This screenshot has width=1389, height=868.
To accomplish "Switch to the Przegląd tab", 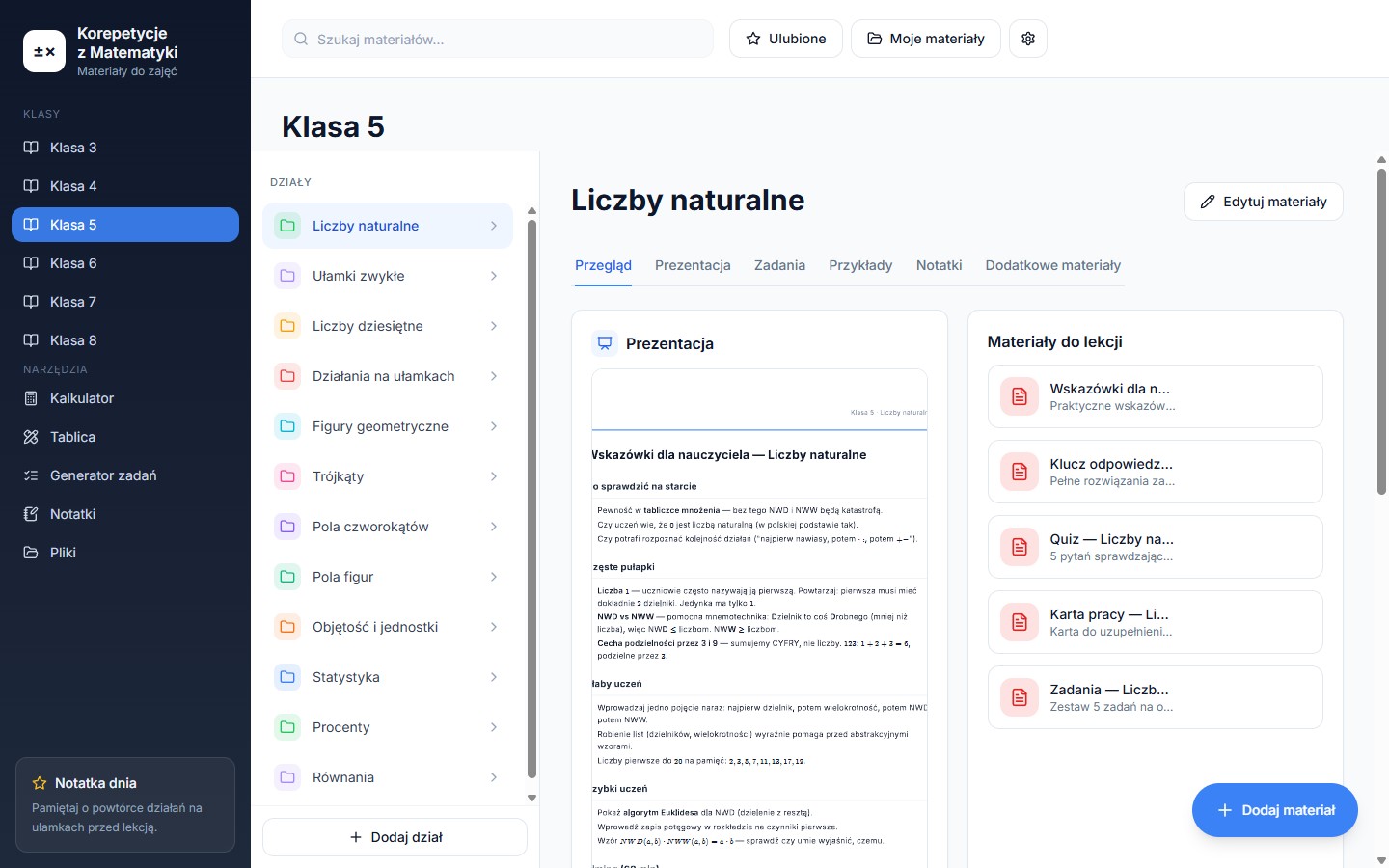I will pos(603,265).
